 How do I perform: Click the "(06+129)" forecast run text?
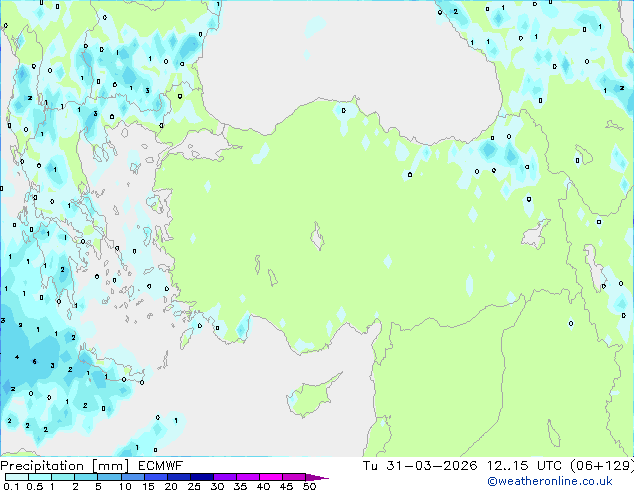(x=602, y=465)
